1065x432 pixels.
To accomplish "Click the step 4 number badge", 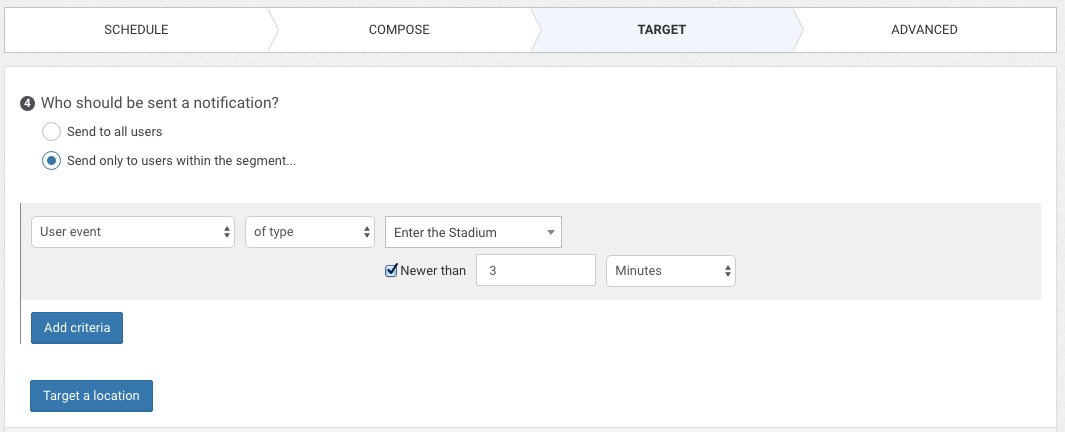I will pos(27,104).
